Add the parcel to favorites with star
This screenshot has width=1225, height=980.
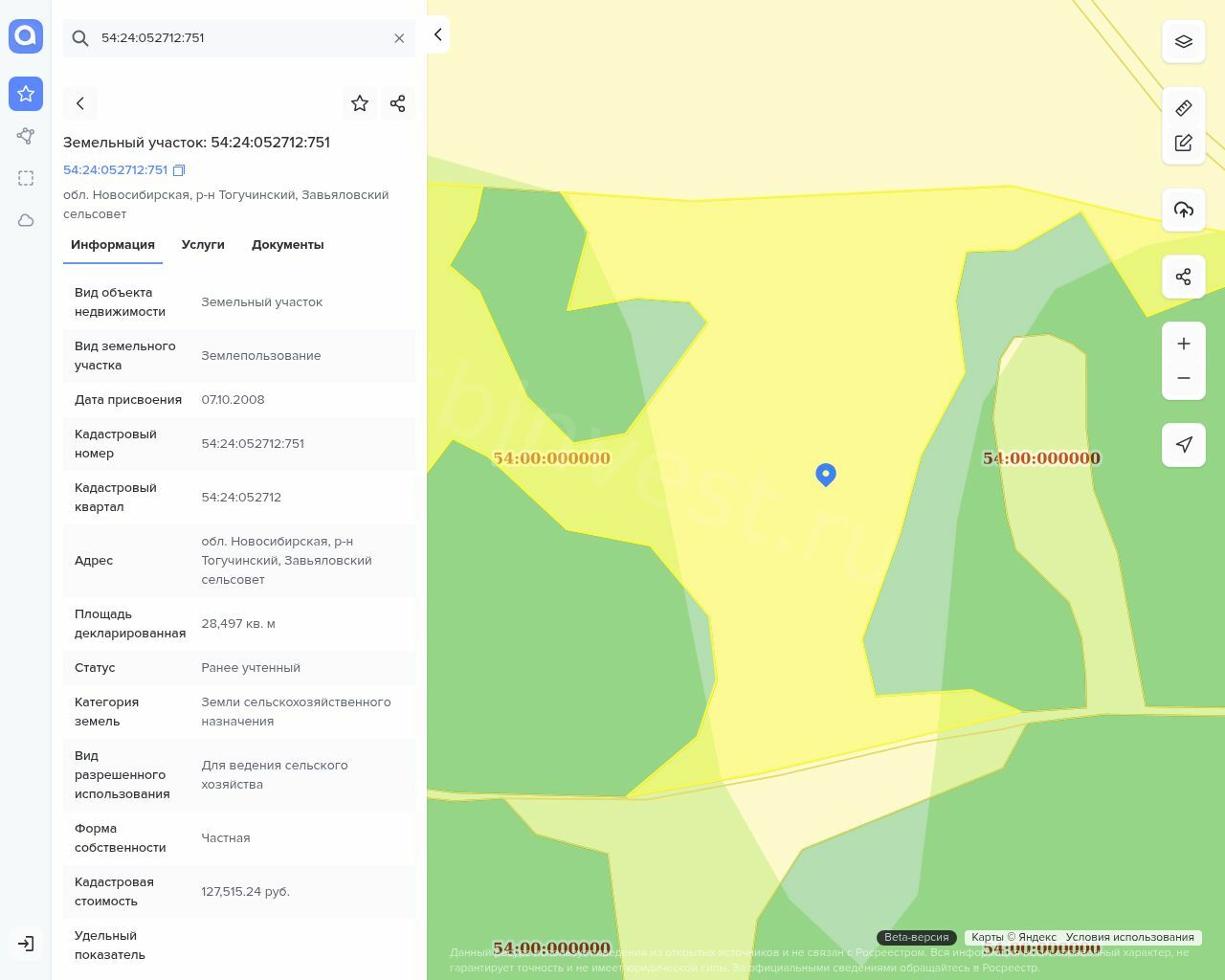[360, 103]
